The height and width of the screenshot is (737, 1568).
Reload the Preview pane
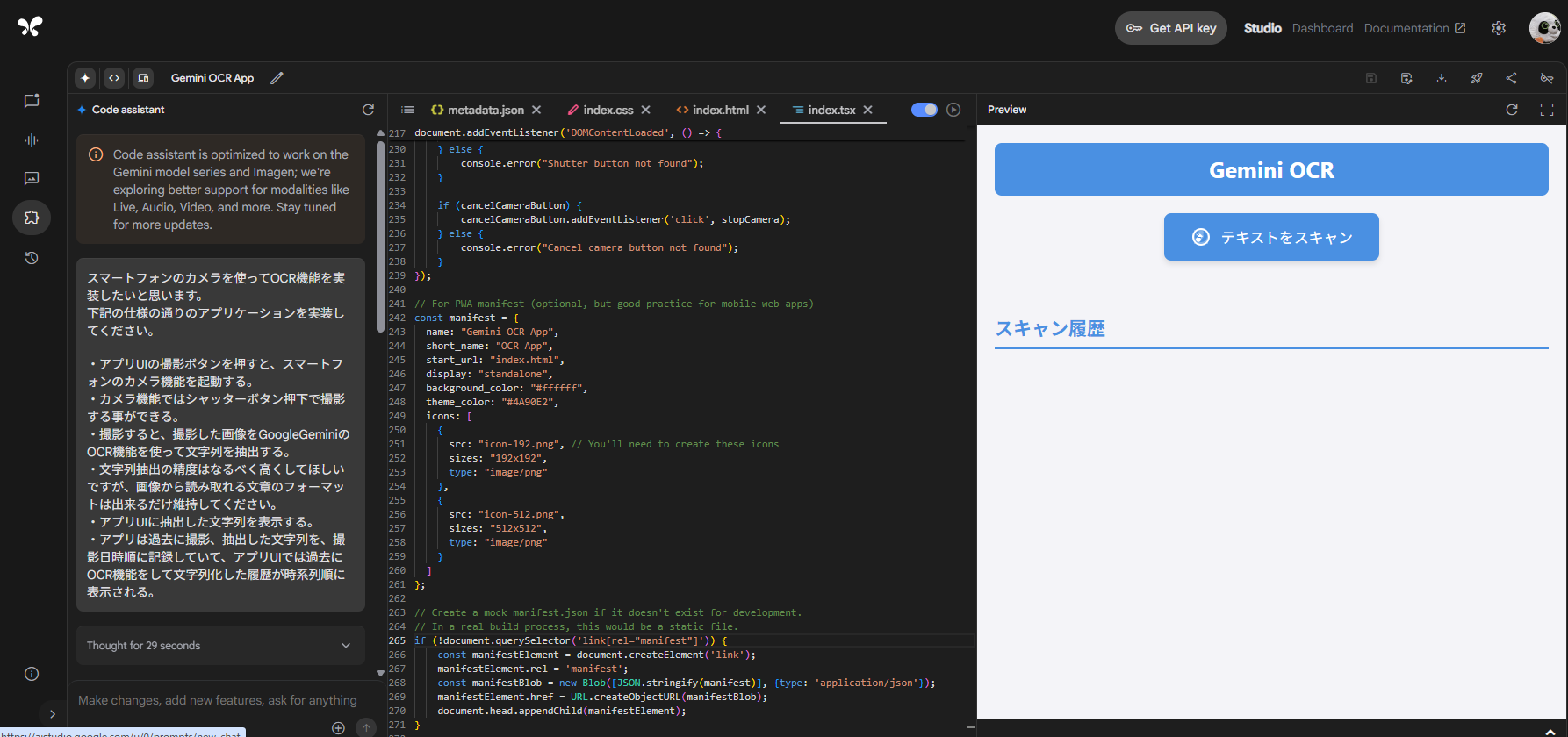tap(1512, 110)
